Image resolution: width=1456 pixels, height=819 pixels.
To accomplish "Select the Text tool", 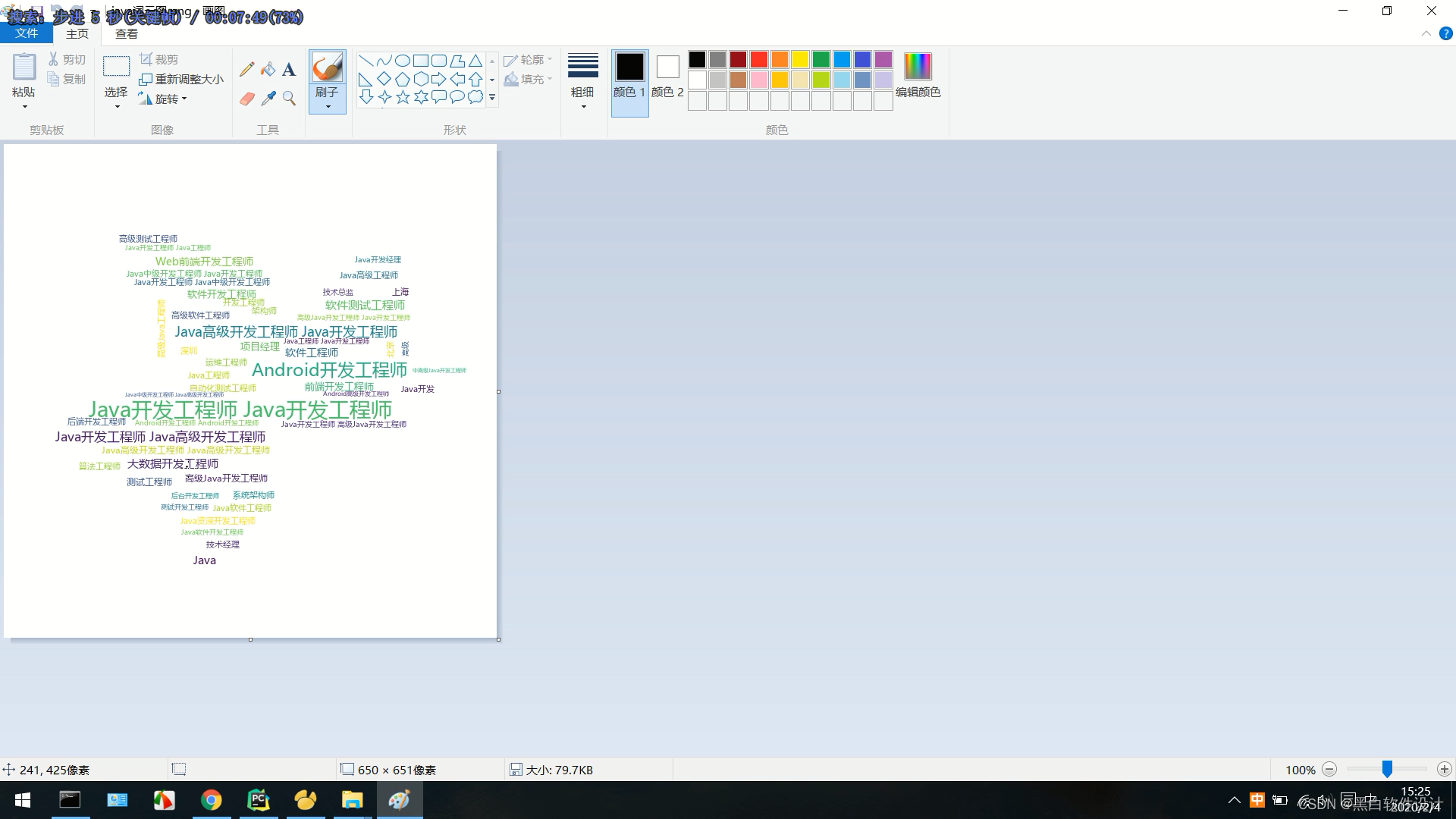I will [x=289, y=70].
